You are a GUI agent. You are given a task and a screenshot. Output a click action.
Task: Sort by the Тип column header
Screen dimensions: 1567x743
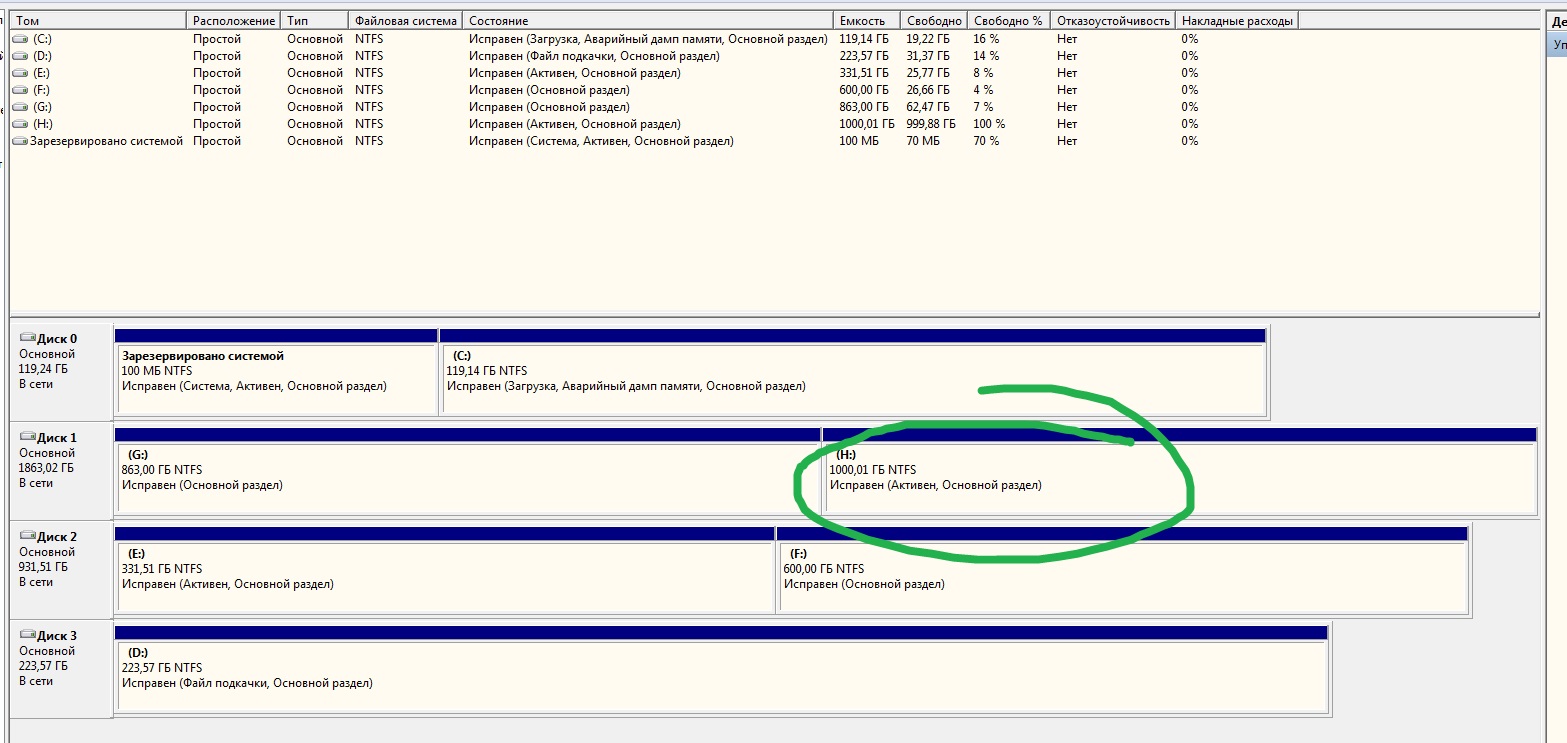(315, 21)
